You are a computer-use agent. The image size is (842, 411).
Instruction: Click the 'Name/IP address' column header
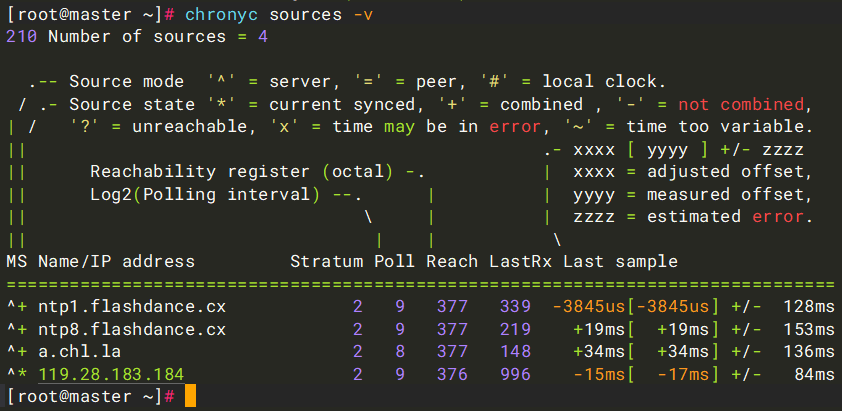(x=117, y=262)
